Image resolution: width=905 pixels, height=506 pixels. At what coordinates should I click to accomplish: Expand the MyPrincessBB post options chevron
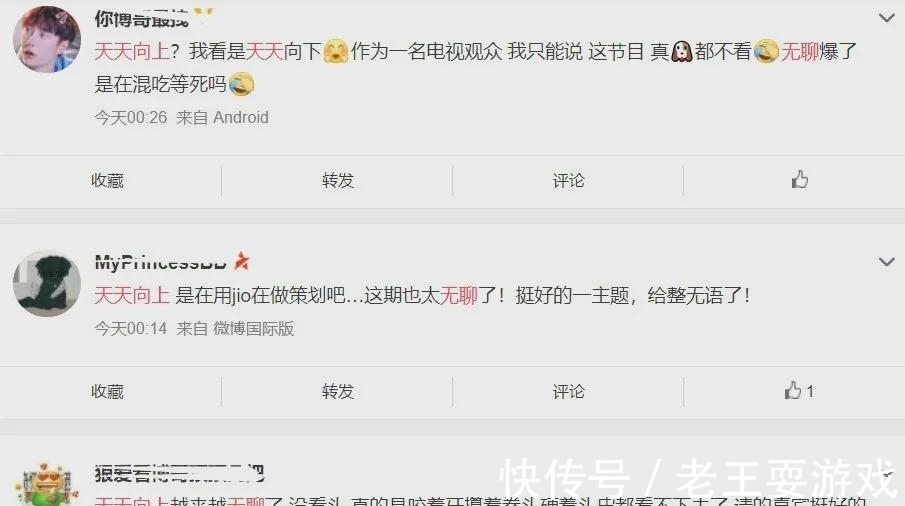887,262
